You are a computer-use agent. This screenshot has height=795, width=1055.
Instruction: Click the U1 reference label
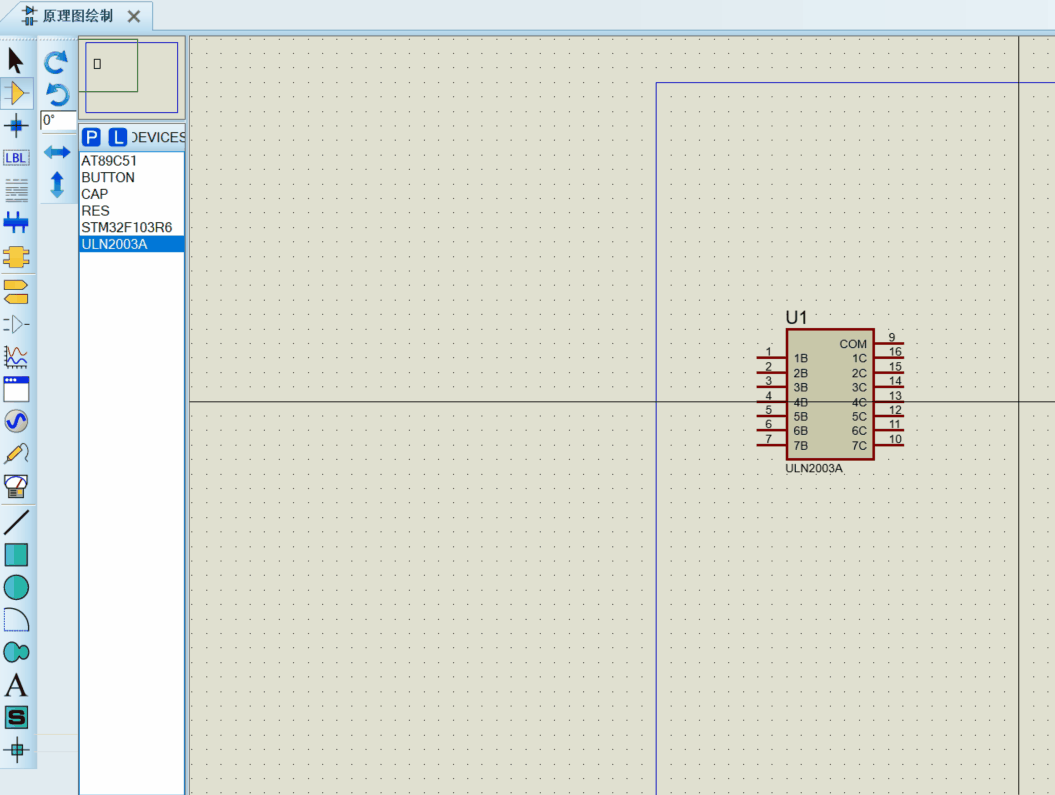click(796, 317)
